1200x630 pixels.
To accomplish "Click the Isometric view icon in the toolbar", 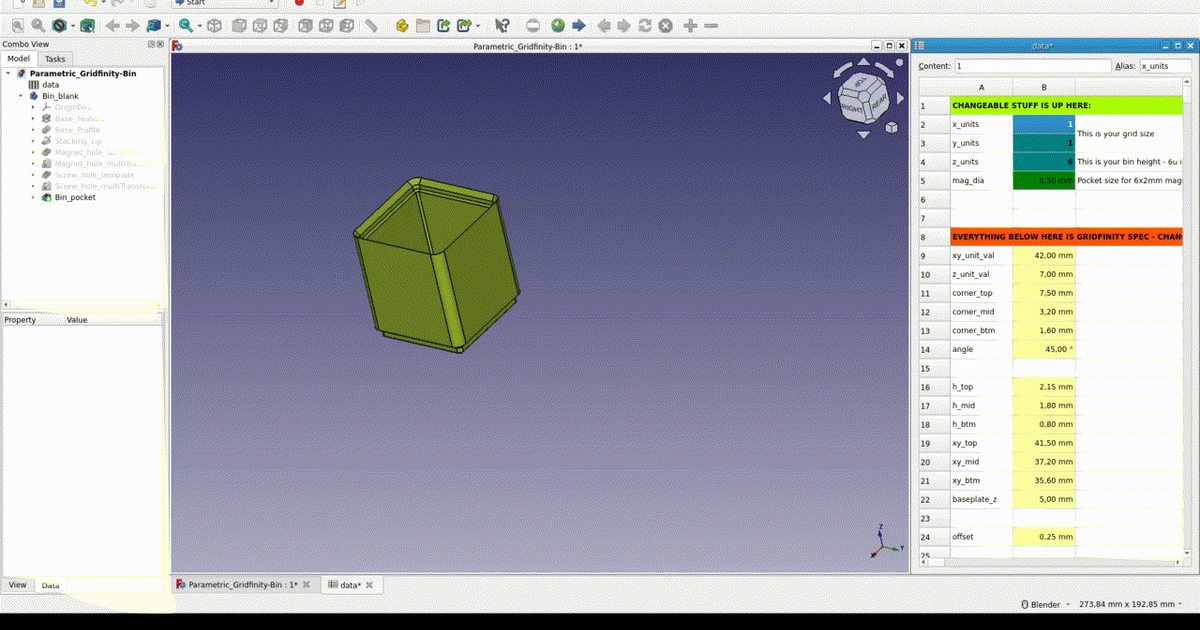I will point(213,25).
